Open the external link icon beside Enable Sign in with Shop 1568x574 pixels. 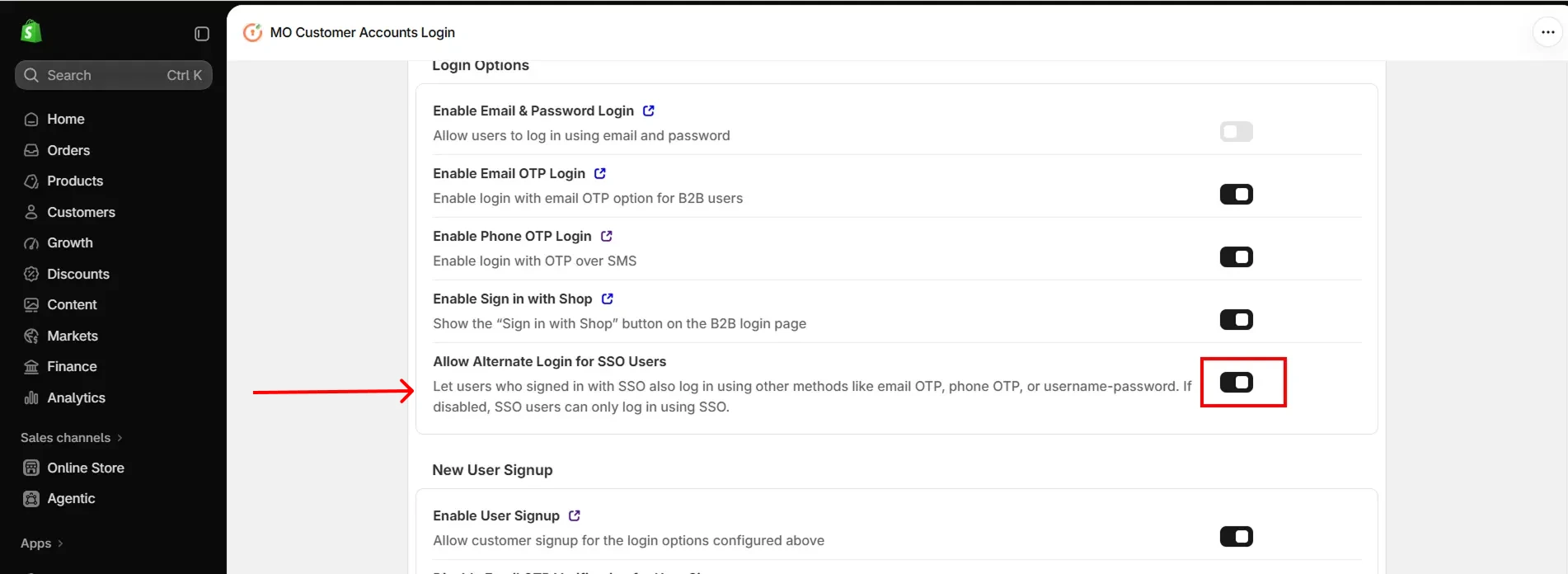[608, 299]
